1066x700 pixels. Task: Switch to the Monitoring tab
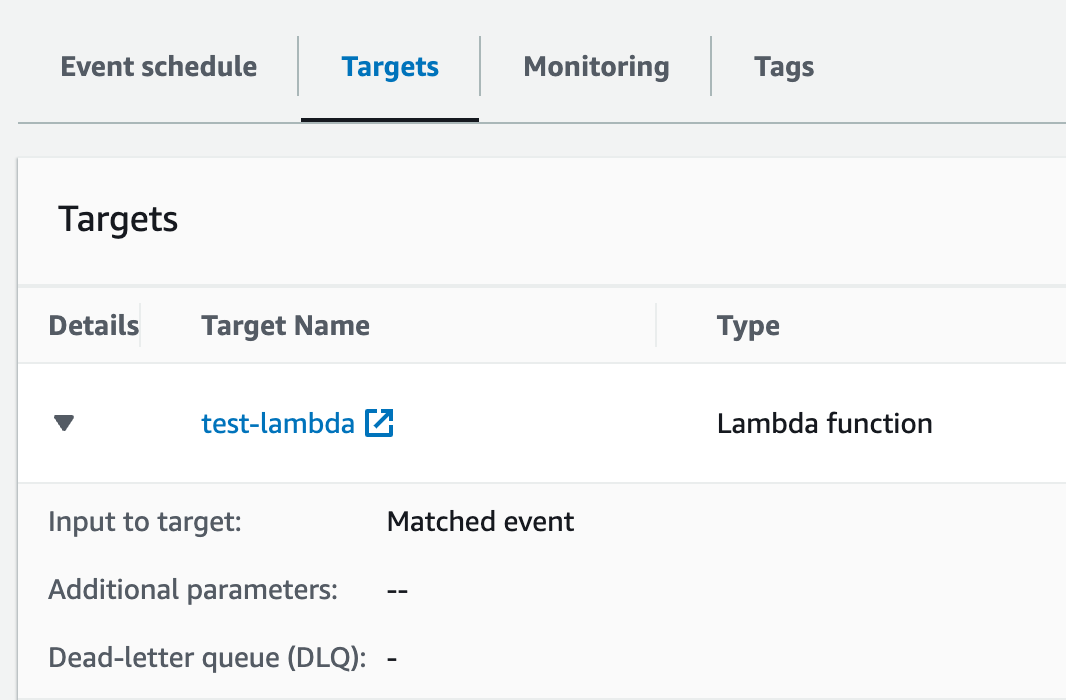[x=595, y=66]
